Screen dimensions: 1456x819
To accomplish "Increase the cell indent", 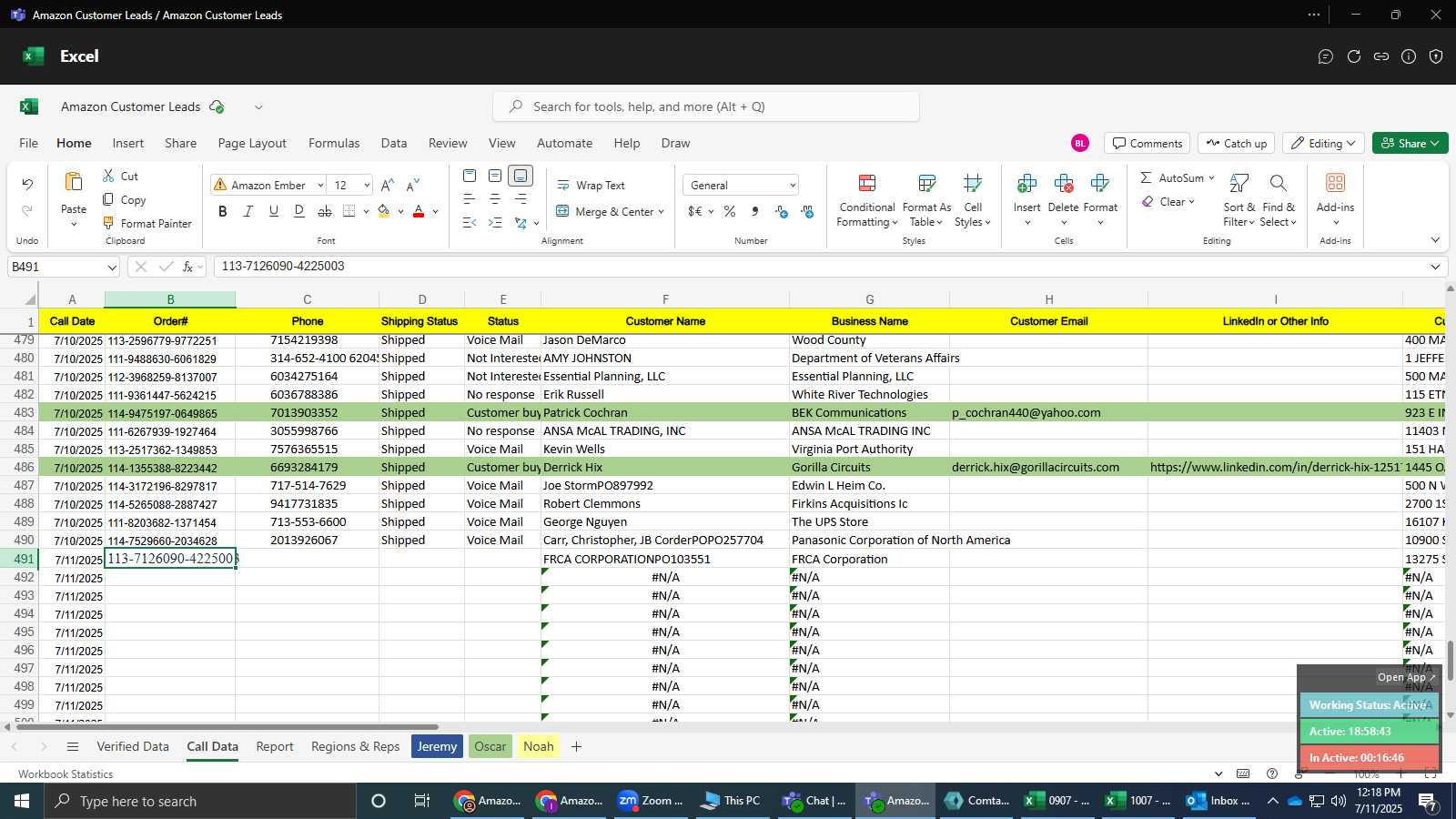I will tap(495, 223).
